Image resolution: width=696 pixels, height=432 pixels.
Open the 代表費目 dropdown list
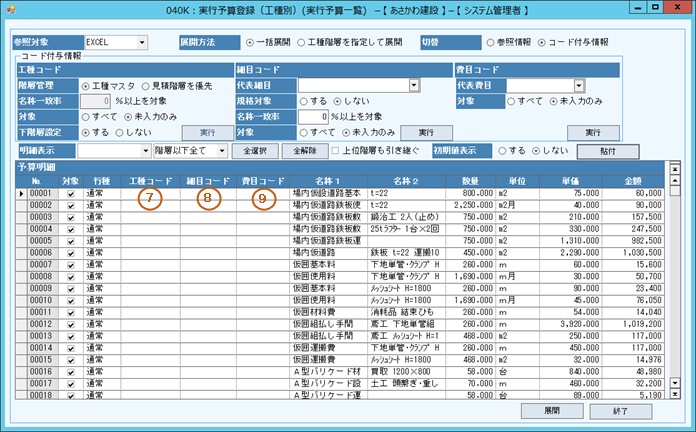click(x=579, y=86)
